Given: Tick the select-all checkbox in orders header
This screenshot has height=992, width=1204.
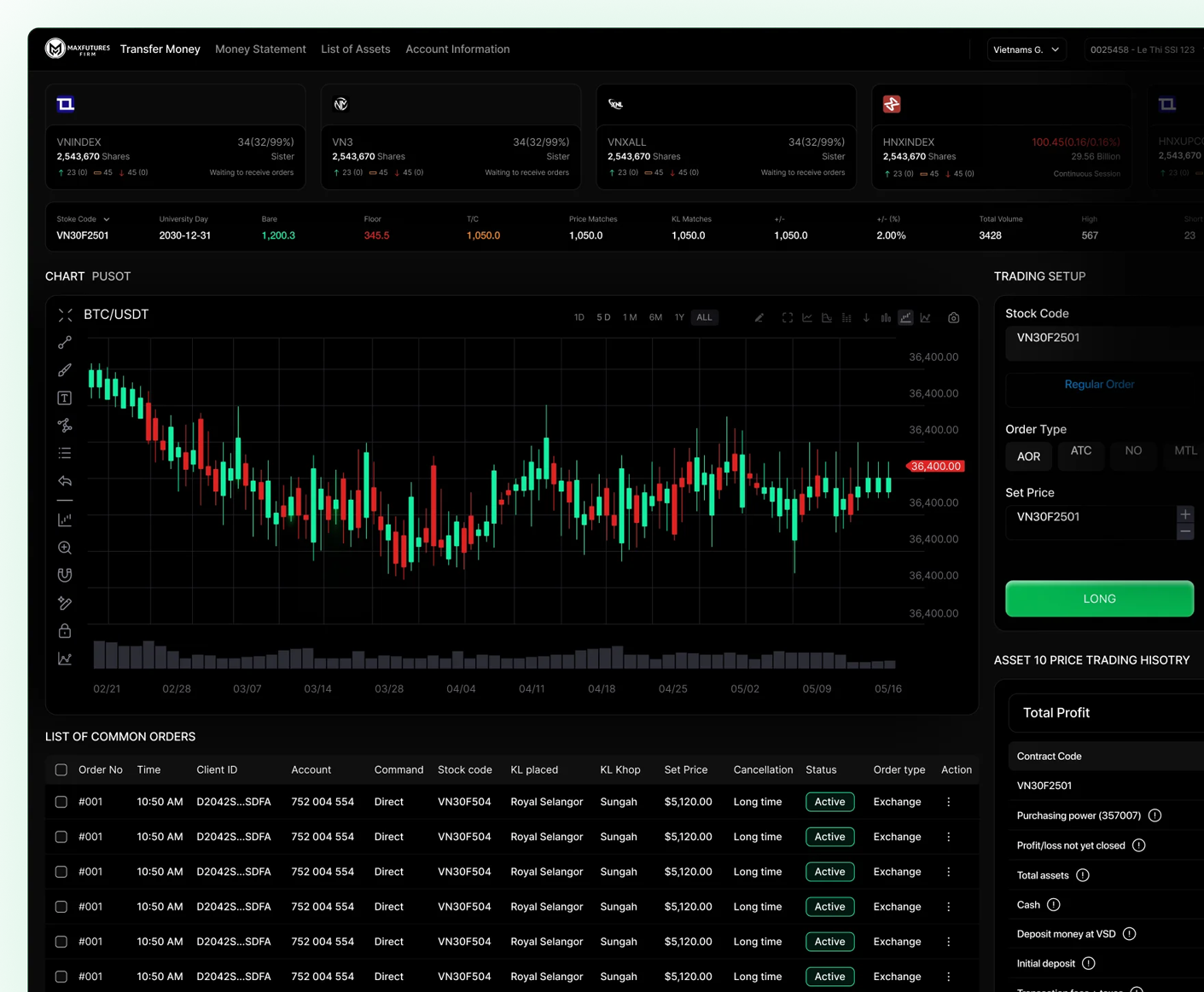Looking at the screenshot, I should [61, 770].
